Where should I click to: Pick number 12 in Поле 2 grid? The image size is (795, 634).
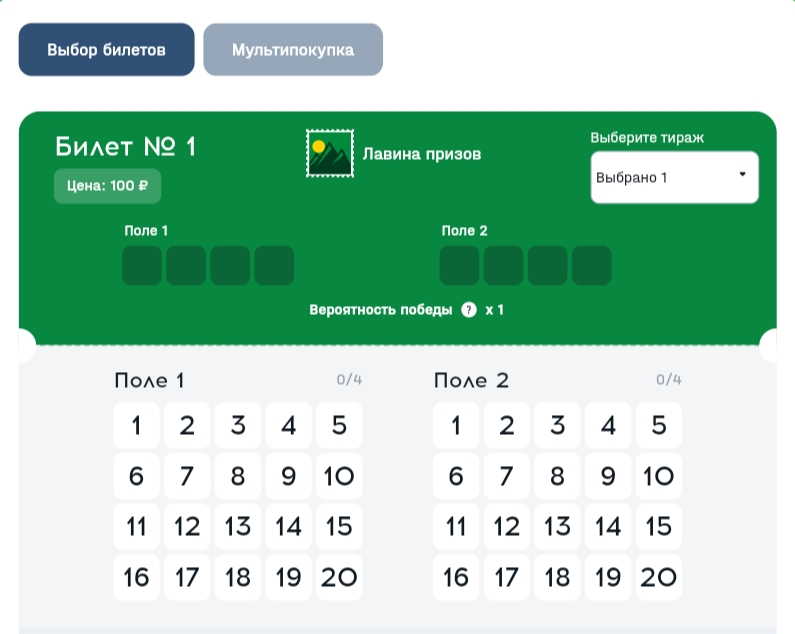click(507, 526)
